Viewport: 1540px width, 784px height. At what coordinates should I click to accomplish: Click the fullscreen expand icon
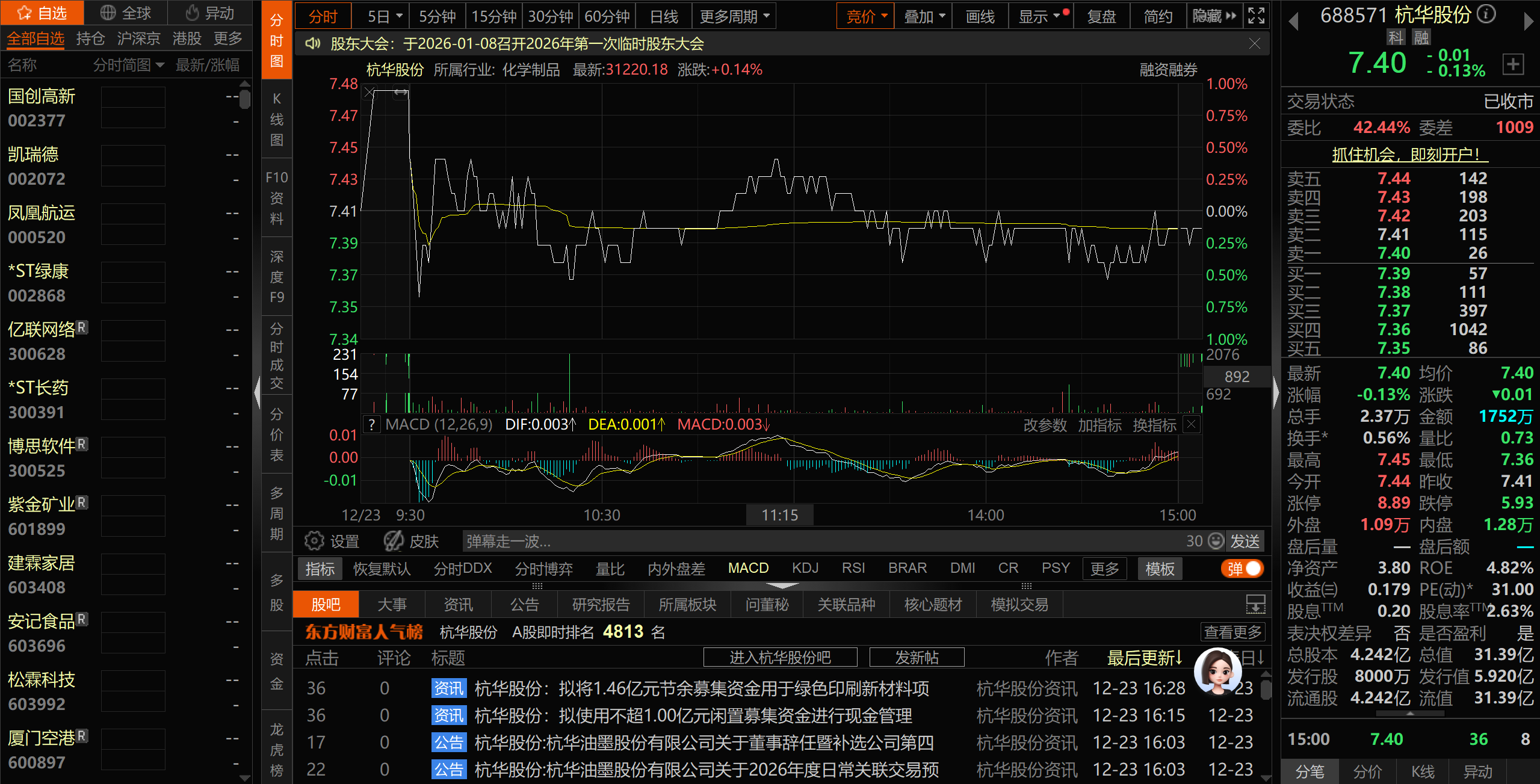pyautogui.click(x=1257, y=16)
